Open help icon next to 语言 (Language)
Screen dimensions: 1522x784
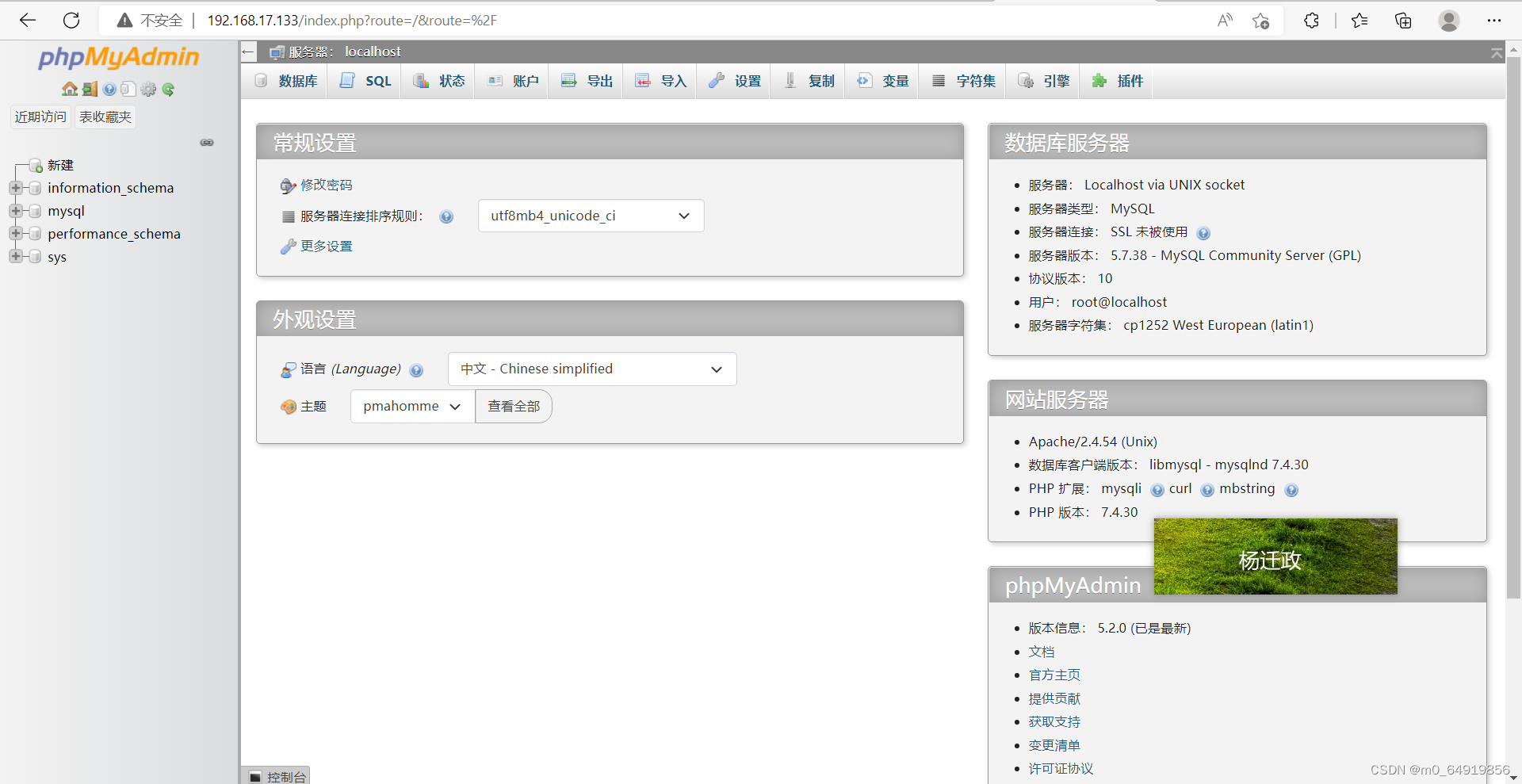[416, 370]
